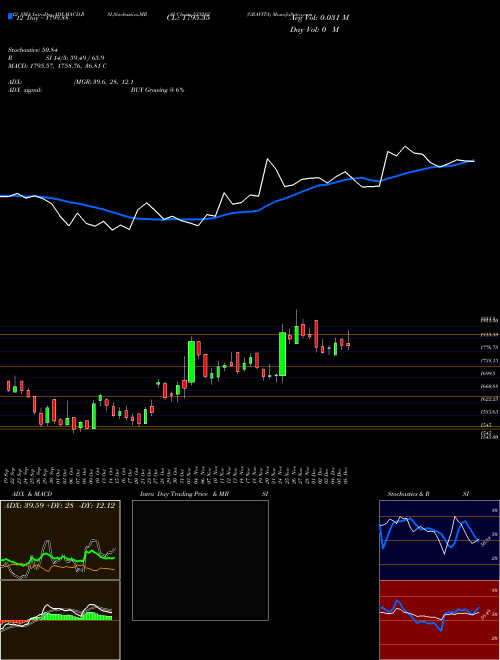Click the blue SMA legend square
The image size is (500, 660).
tap(10, 16)
